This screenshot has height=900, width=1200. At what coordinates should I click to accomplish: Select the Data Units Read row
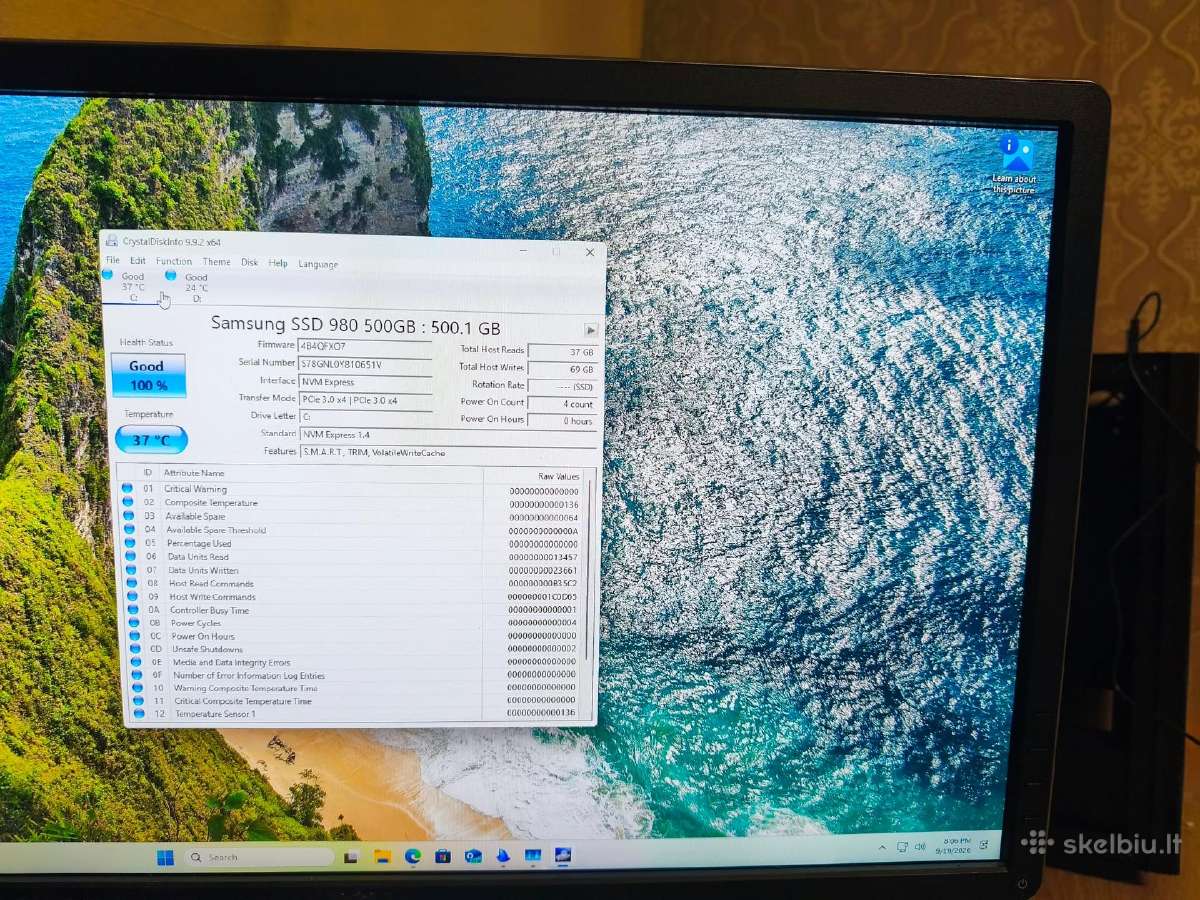pos(352,556)
